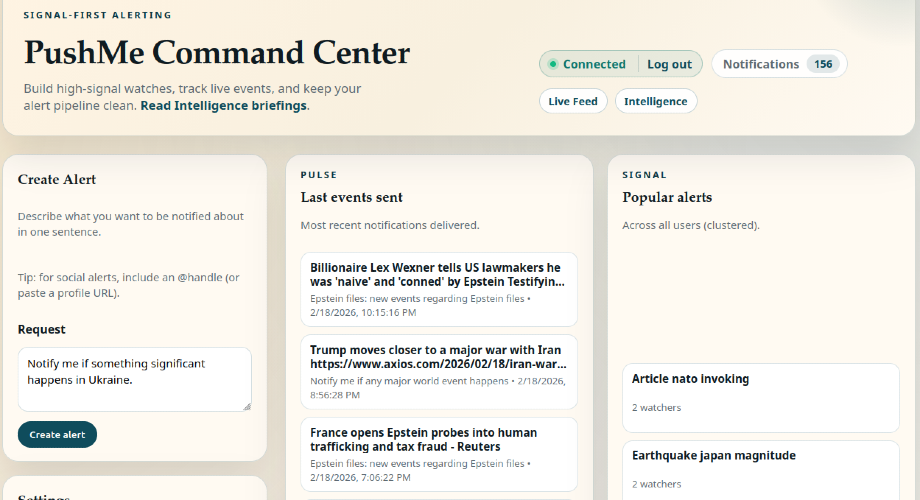Click the 156 notifications count badge

click(823, 64)
